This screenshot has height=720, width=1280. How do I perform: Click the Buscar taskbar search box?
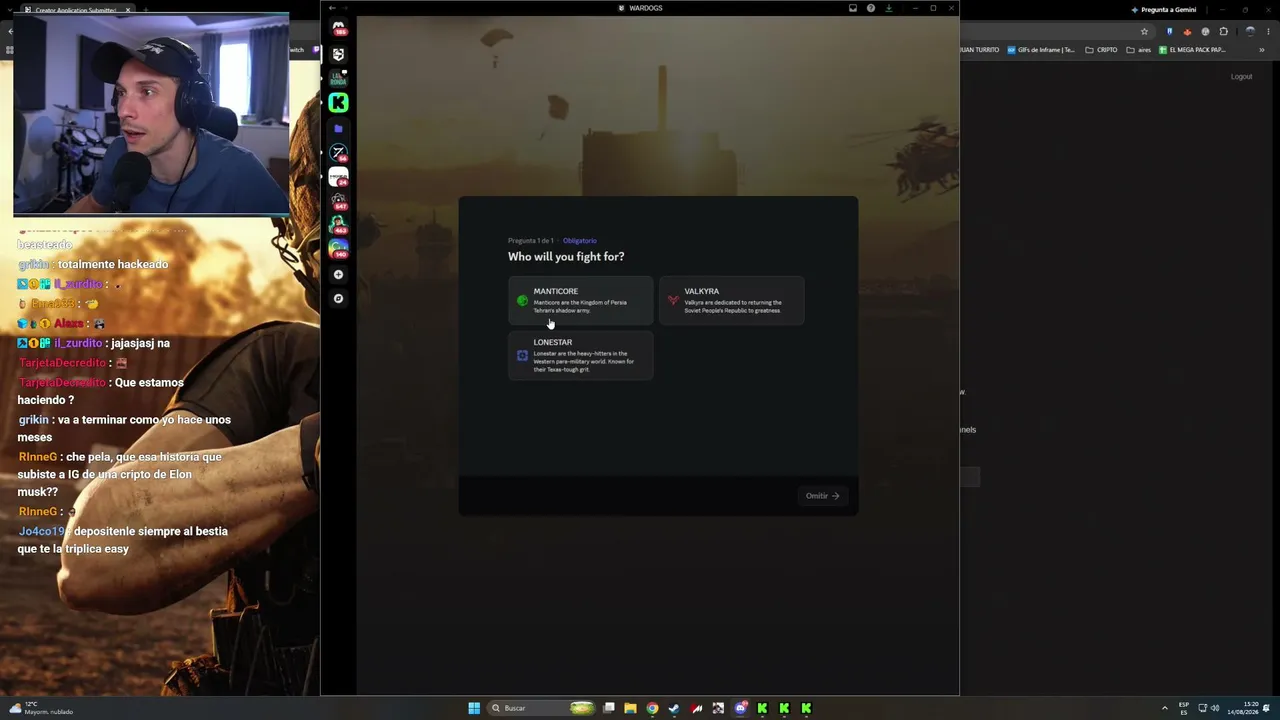tap(541, 708)
